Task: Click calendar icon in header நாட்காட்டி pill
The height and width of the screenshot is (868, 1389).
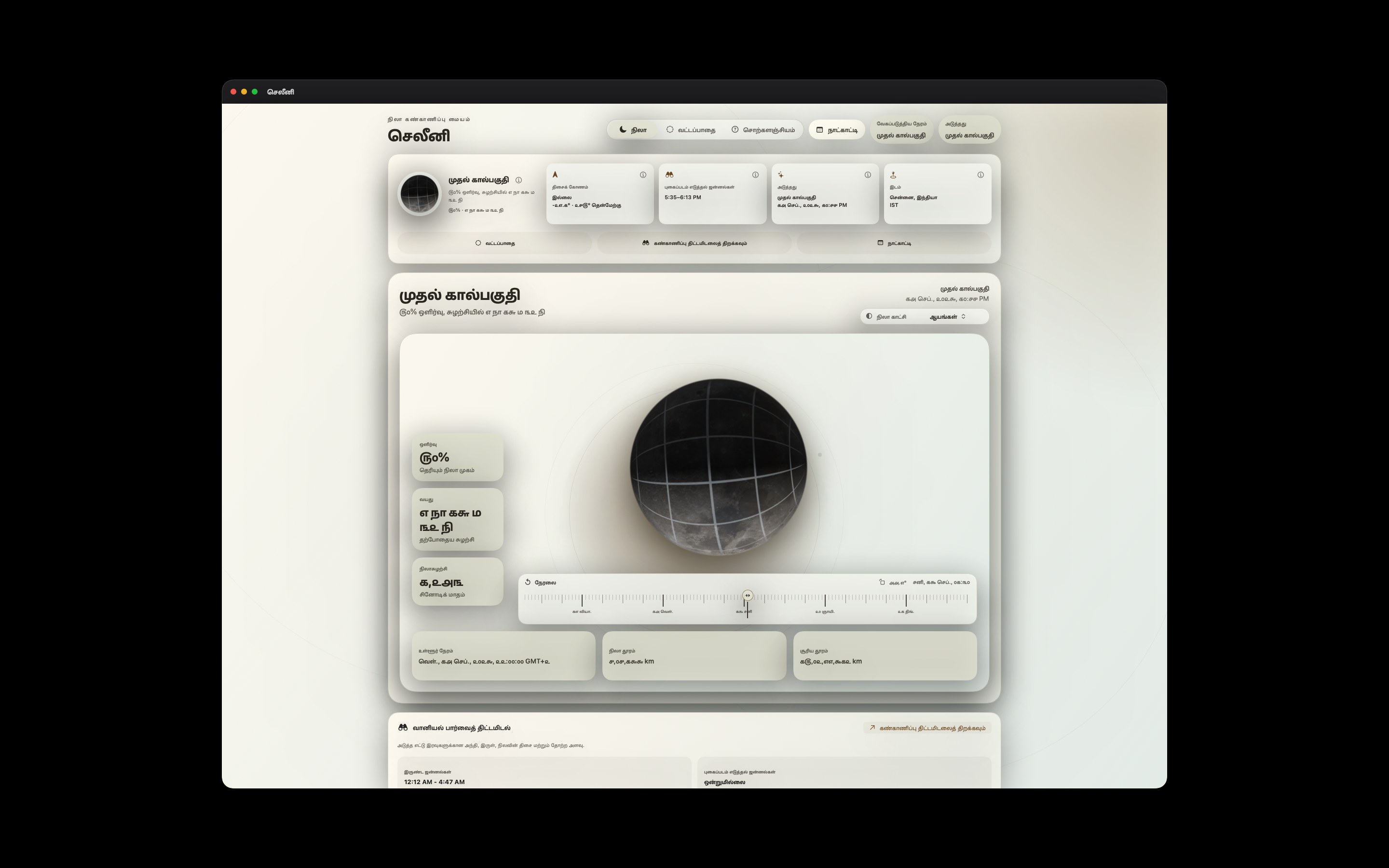Action: click(x=819, y=130)
